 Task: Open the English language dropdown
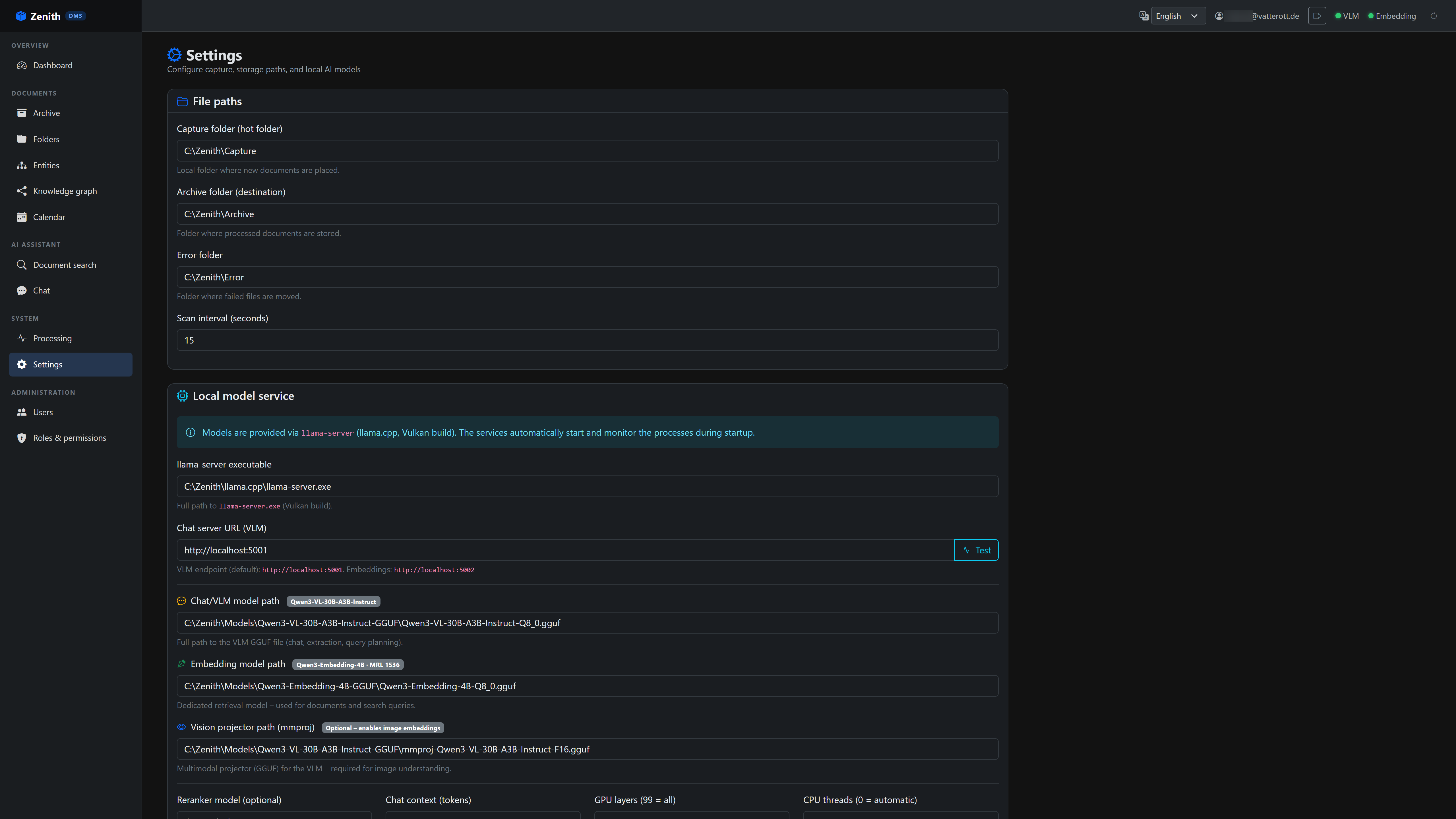click(x=1178, y=16)
